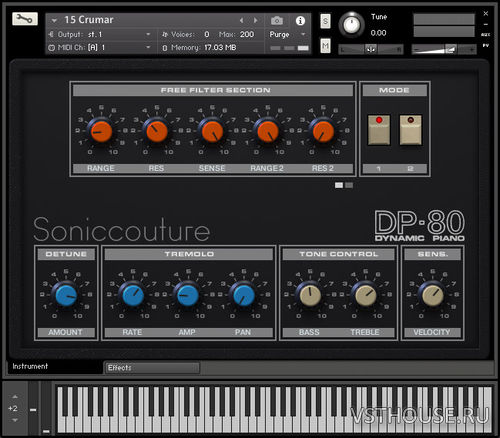The height and width of the screenshot is (438, 500).
Task: Go to next instrument preset arrow
Action: [255, 21]
